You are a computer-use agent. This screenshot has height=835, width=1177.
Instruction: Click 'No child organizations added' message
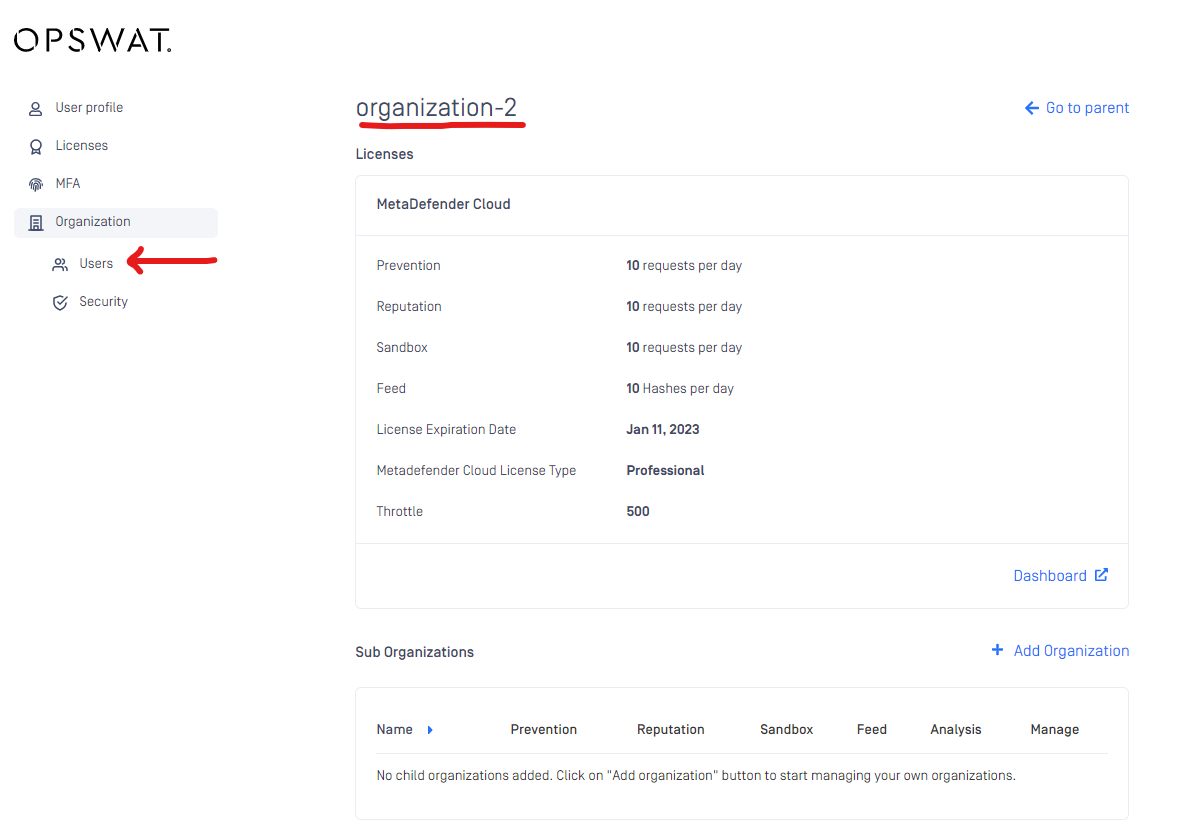tap(696, 776)
